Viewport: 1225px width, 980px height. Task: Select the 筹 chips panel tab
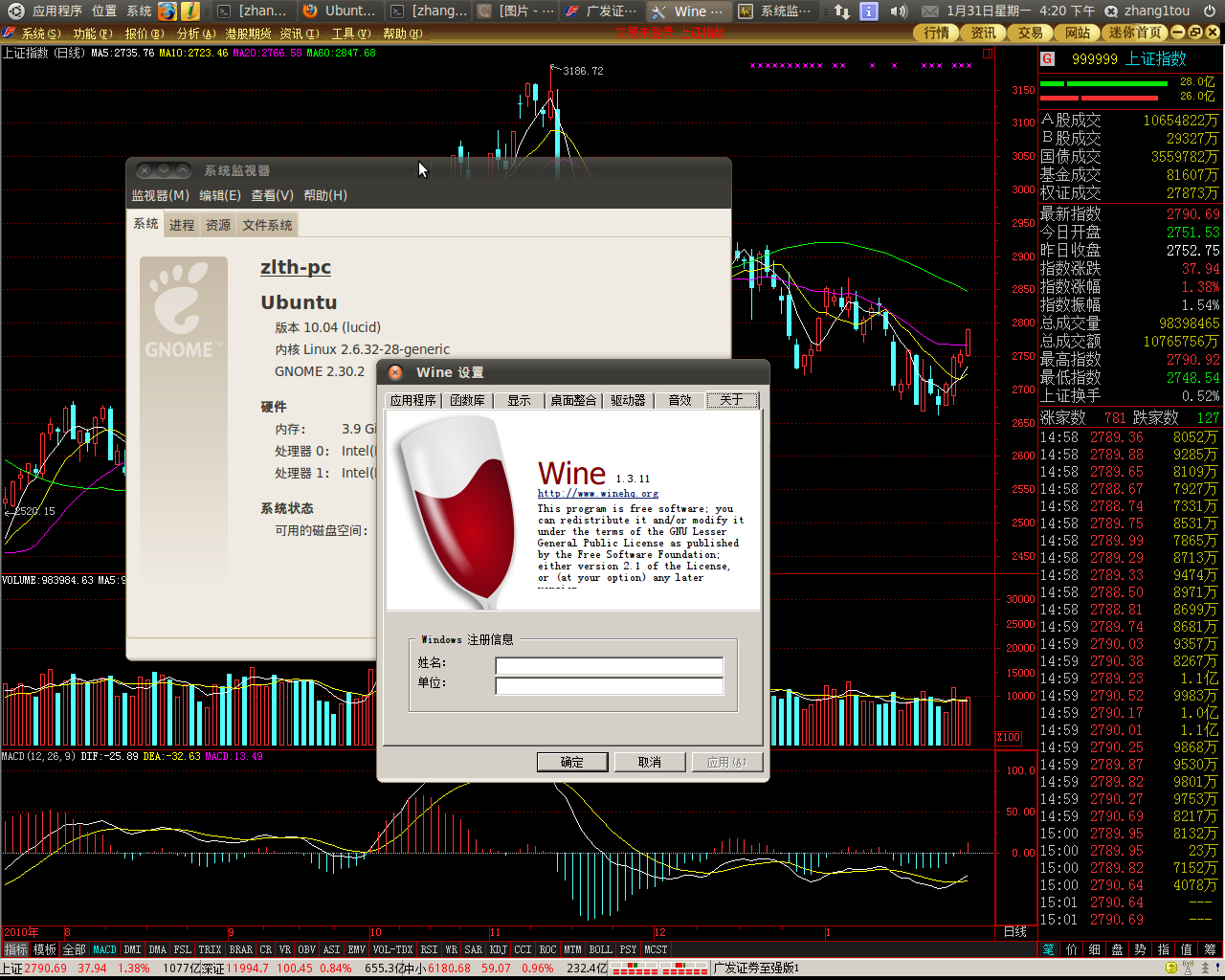click(x=1211, y=949)
